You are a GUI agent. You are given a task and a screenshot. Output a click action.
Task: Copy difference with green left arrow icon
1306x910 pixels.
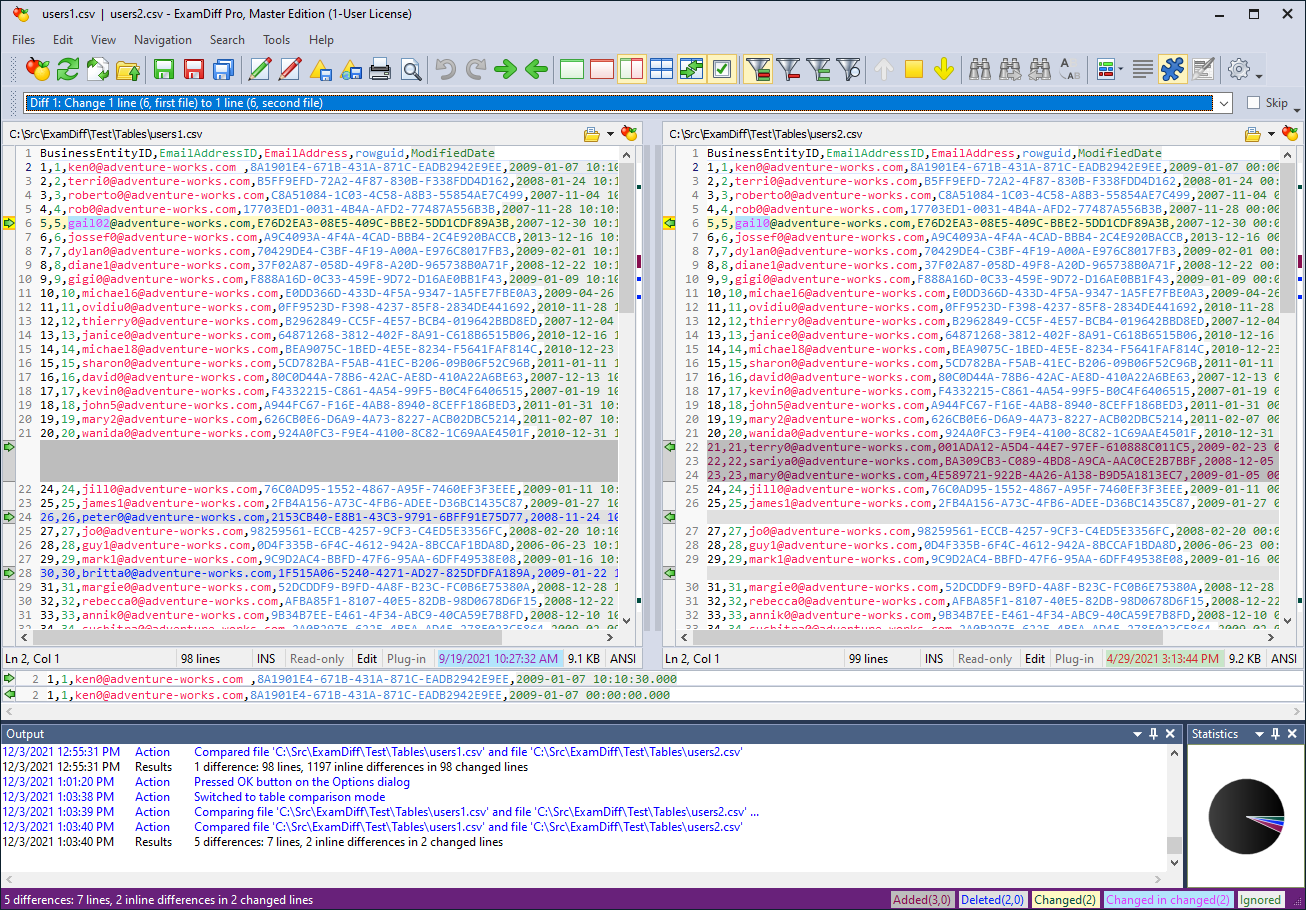(x=536, y=69)
